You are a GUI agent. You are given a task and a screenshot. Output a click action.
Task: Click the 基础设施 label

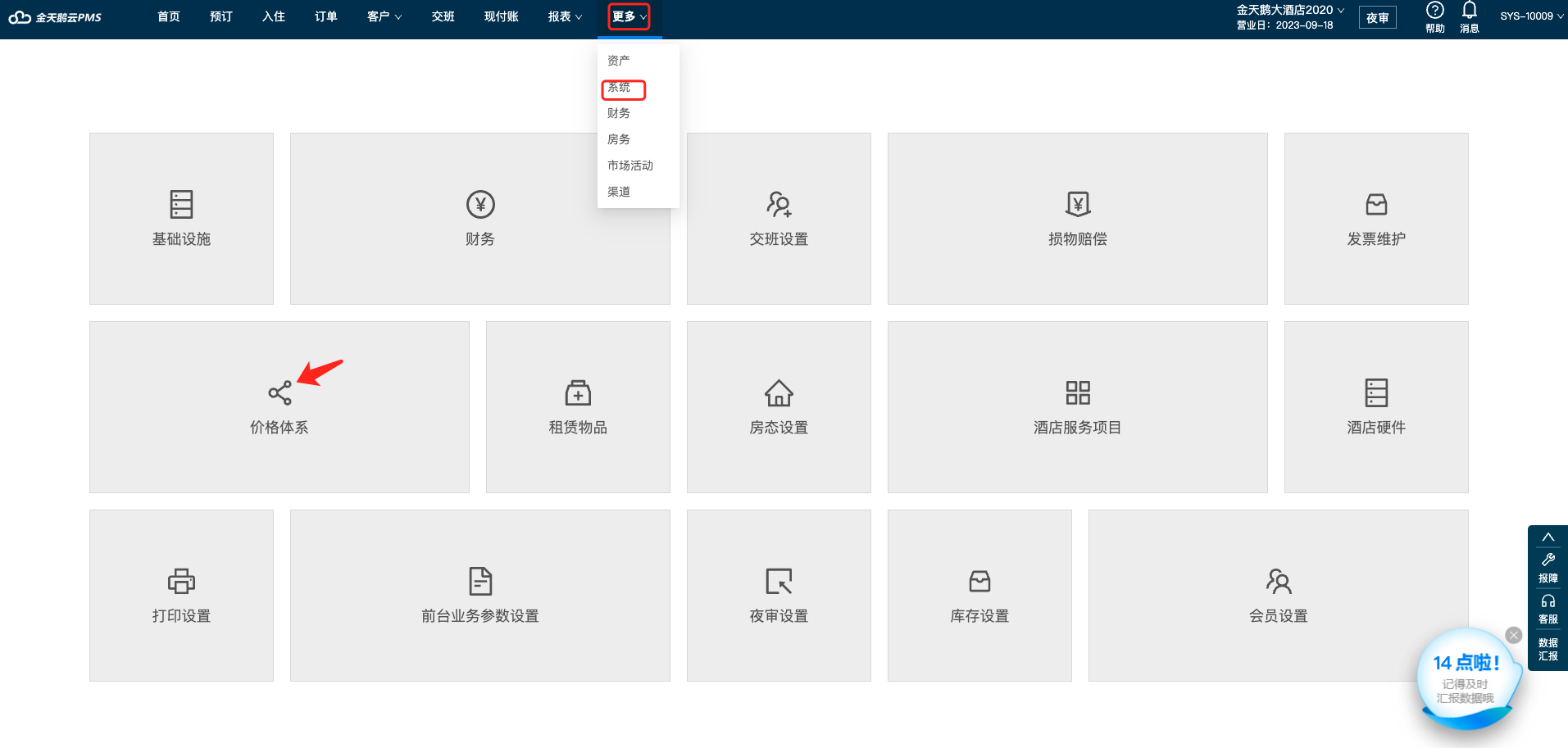tap(181, 239)
